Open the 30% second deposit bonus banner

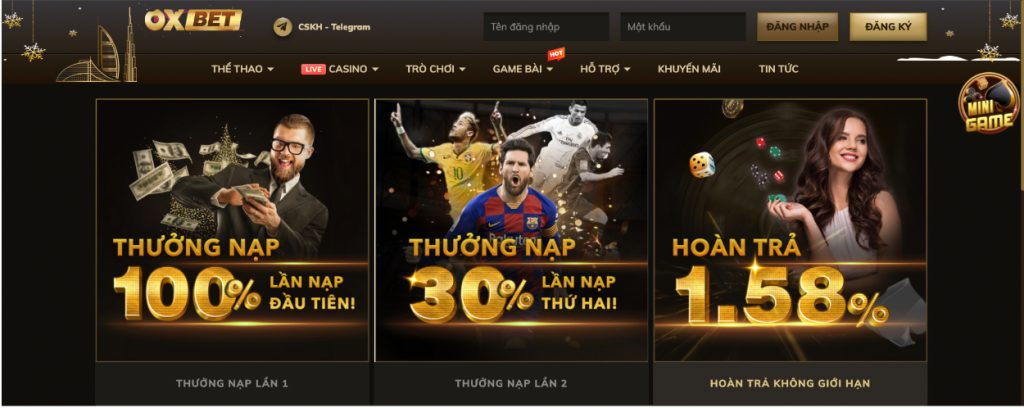511,230
